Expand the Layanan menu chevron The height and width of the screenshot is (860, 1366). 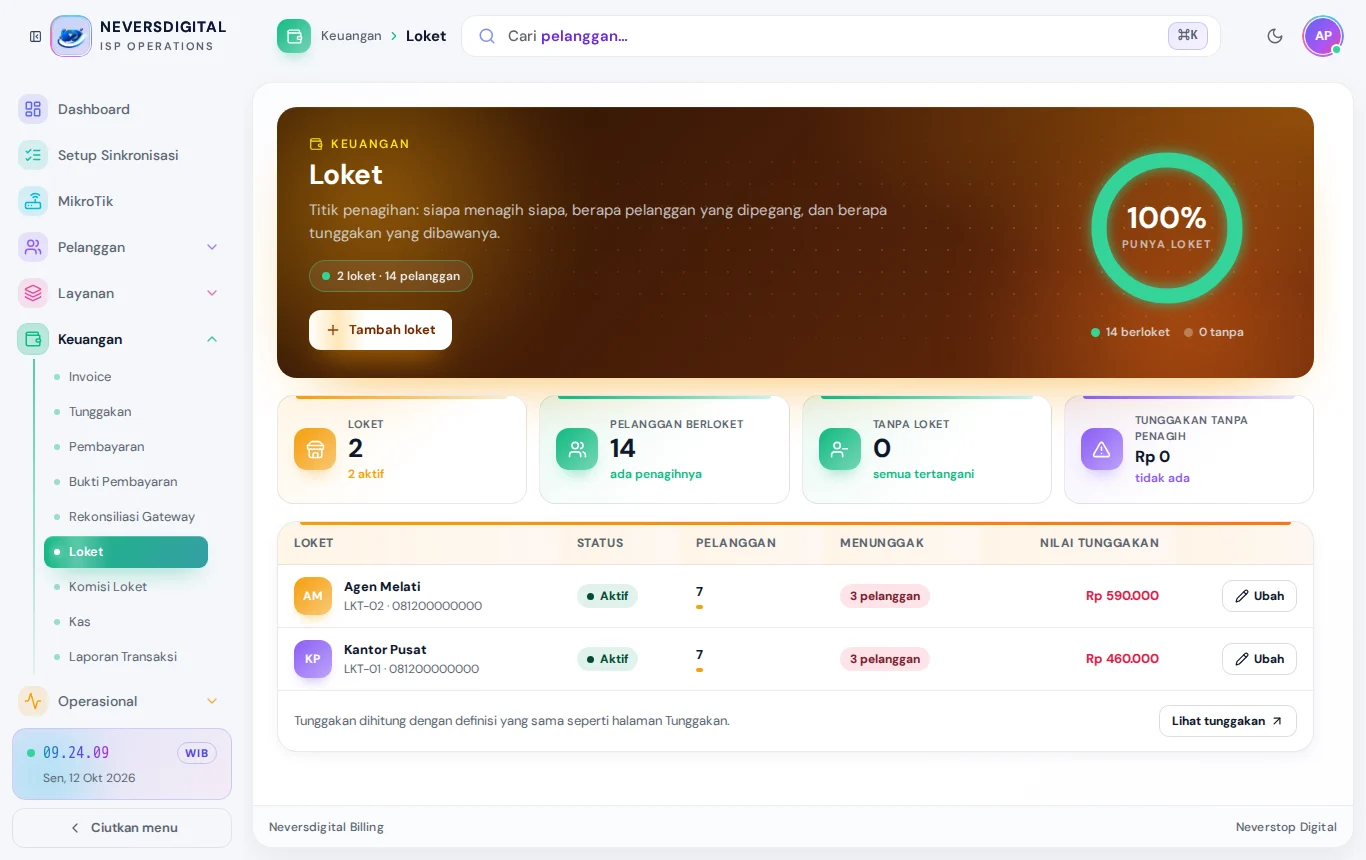[212, 293]
